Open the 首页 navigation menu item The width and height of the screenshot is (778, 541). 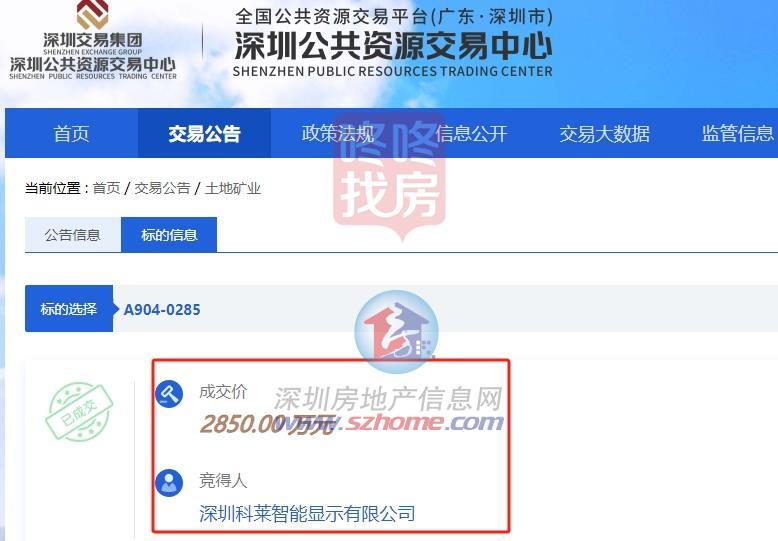pyautogui.click(x=71, y=134)
